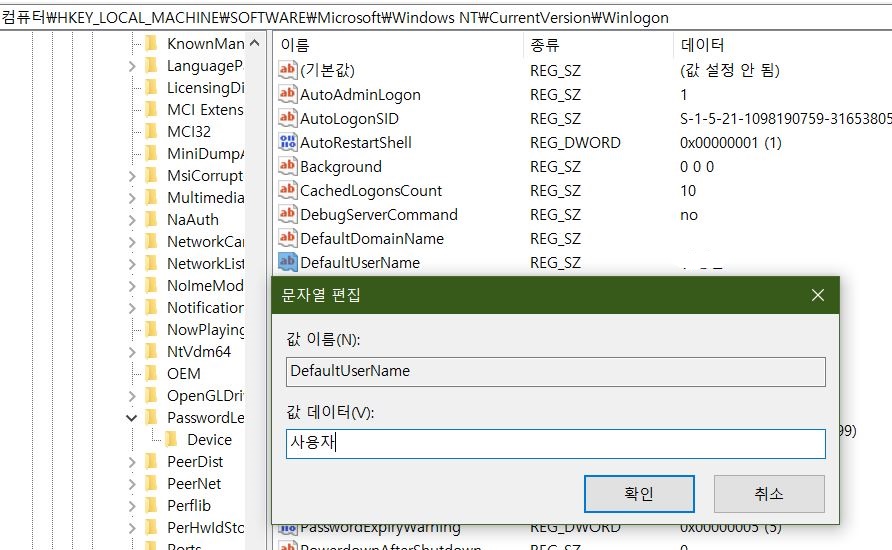Close the 문자열 편집 dialog
The width and height of the screenshot is (892, 550).
pyautogui.click(x=817, y=295)
